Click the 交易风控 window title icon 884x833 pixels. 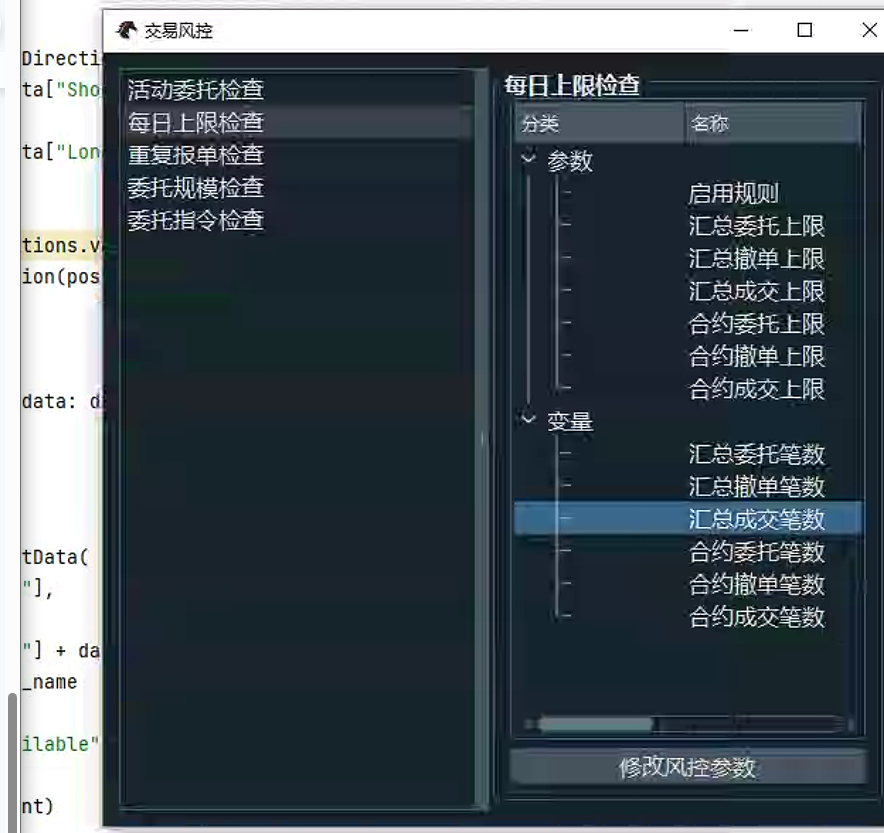pyautogui.click(x=126, y=31)
